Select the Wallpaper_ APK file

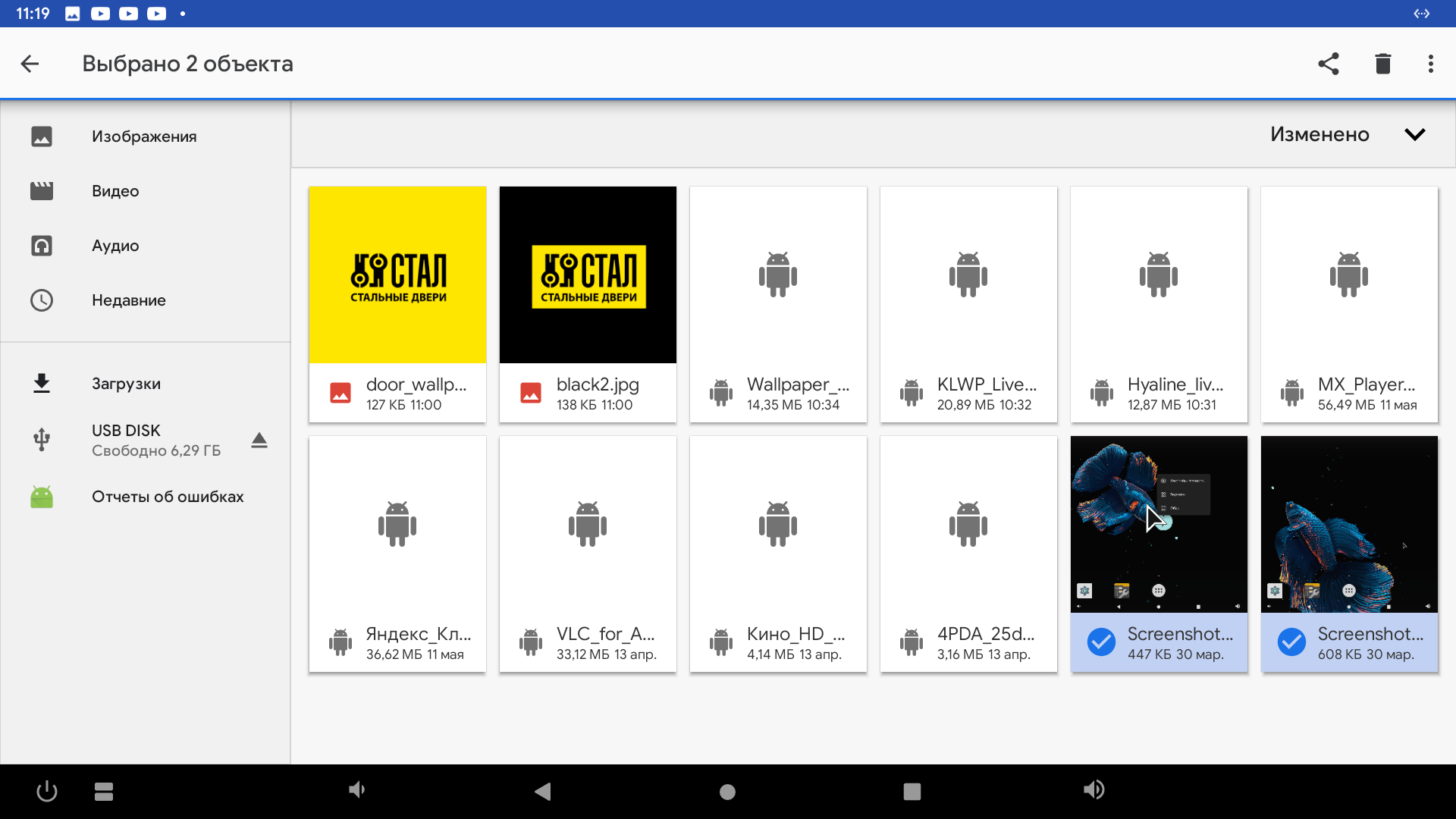pyautogui.click(x=778, y=304)
